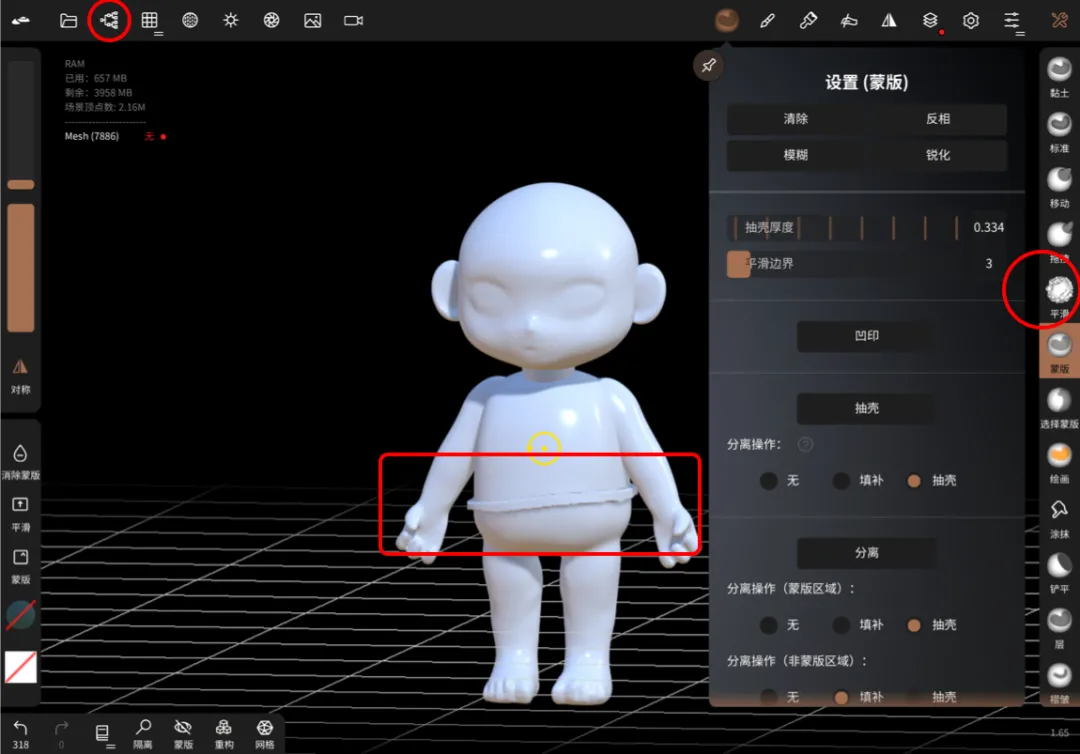Open the Settings gear menu
The height and width of the screenshot is (754, 1080).
970,21
